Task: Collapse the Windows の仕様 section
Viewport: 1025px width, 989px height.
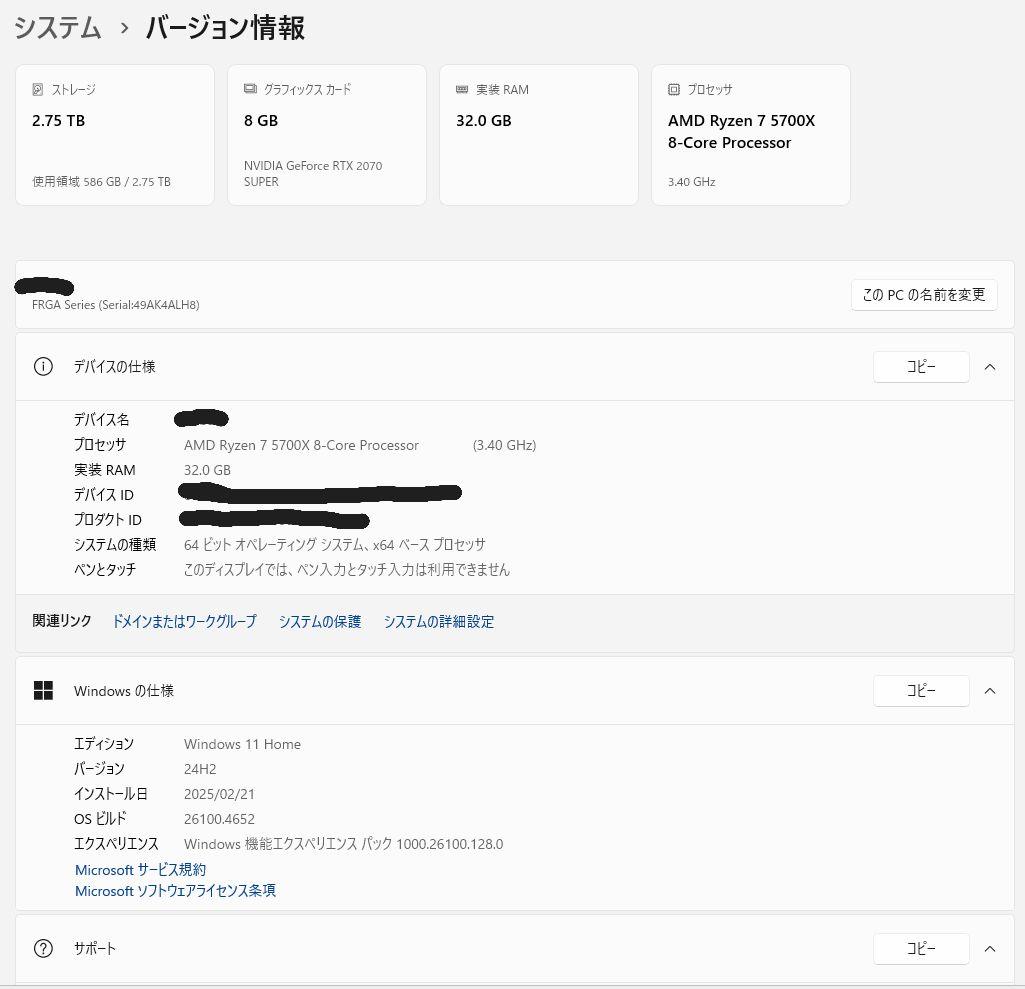Action: (989, 690)
